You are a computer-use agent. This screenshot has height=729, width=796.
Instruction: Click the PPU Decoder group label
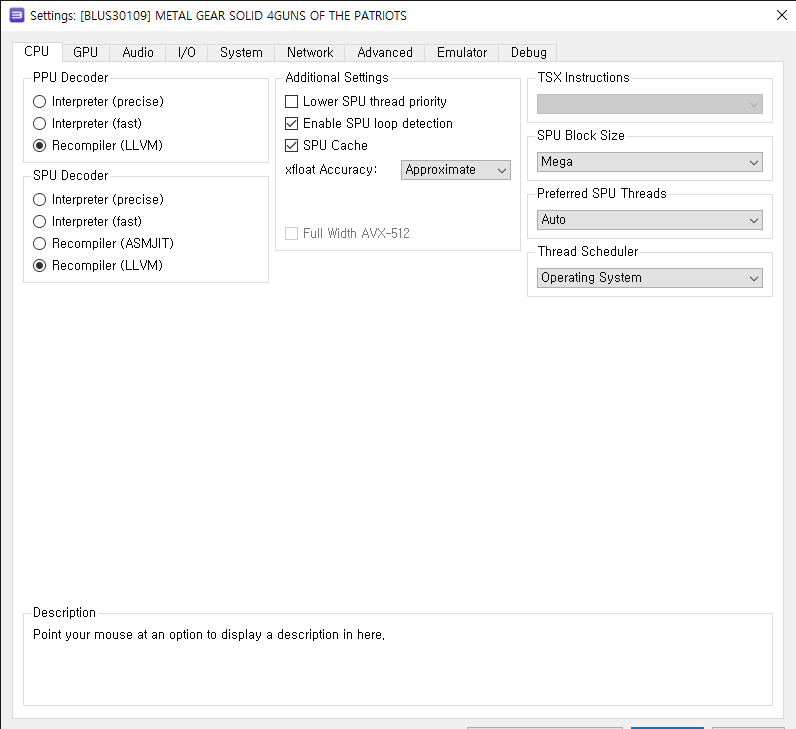71,78
